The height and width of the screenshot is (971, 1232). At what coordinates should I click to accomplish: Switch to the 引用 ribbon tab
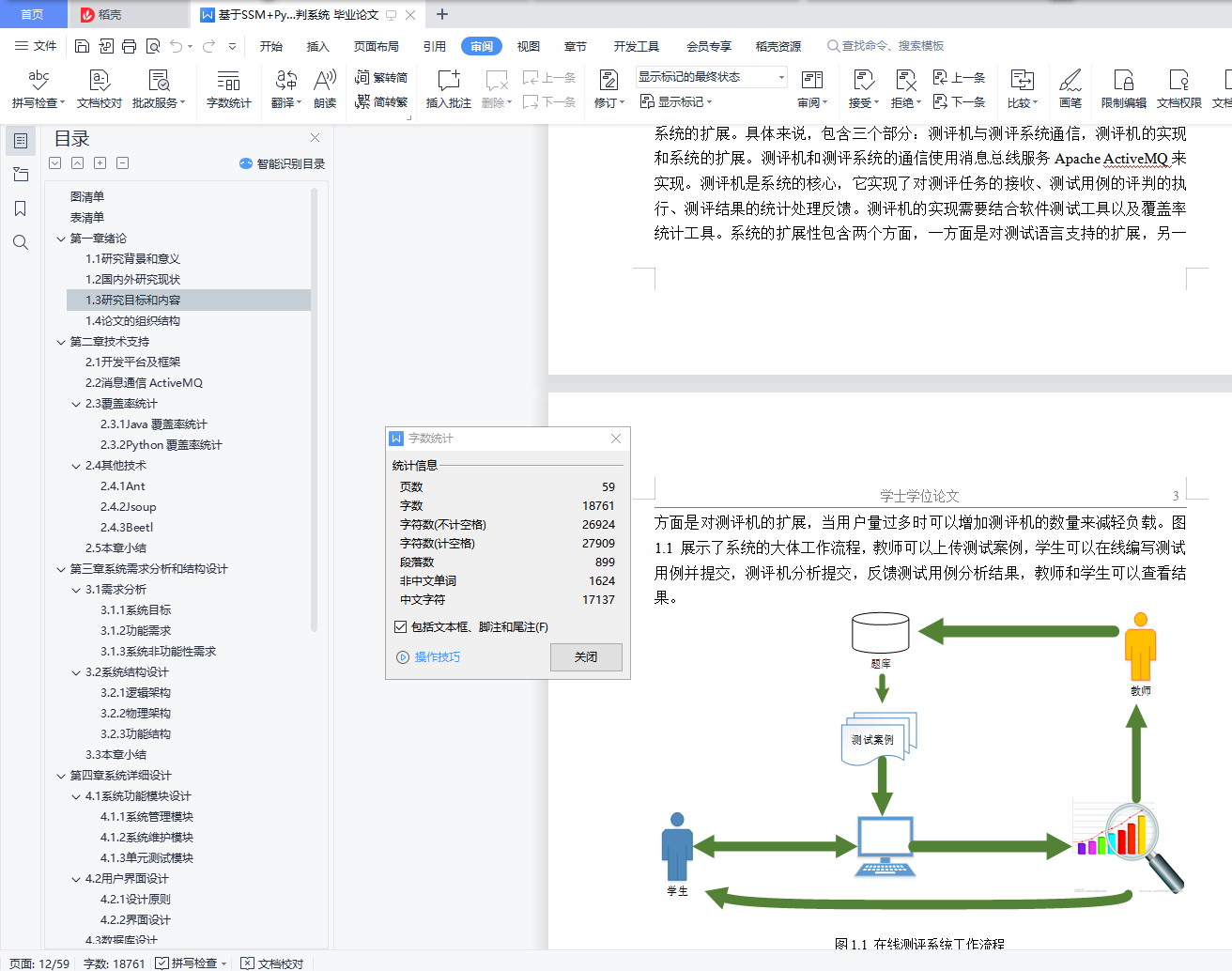[434, 46]
